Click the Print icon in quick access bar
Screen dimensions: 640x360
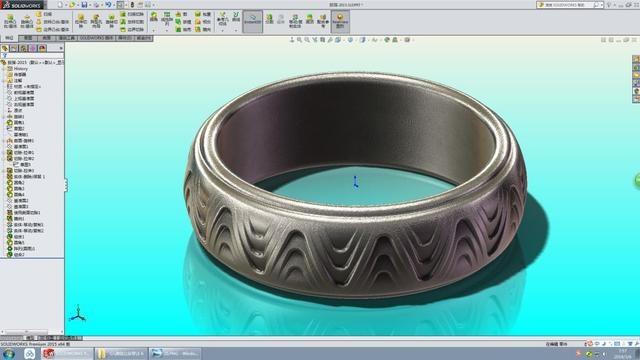point(96,5)
